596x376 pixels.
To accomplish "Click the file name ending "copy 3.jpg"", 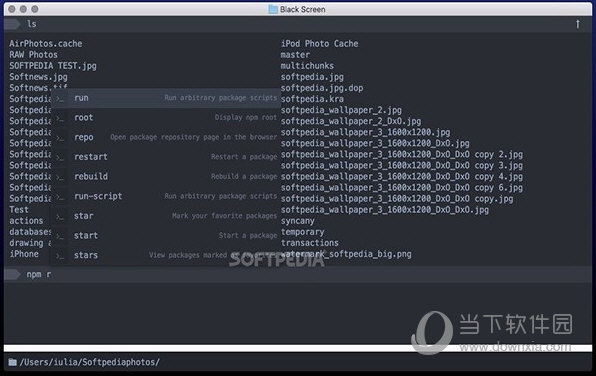I will pyautogui.click(x=402, y=165).
